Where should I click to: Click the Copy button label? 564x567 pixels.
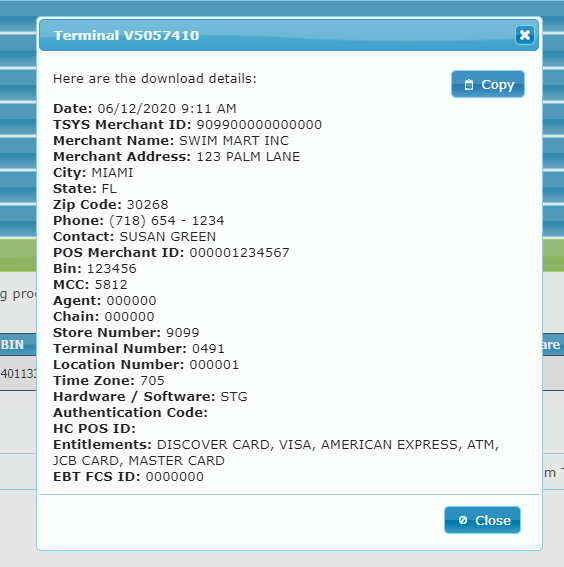click(x=497, y=85)
